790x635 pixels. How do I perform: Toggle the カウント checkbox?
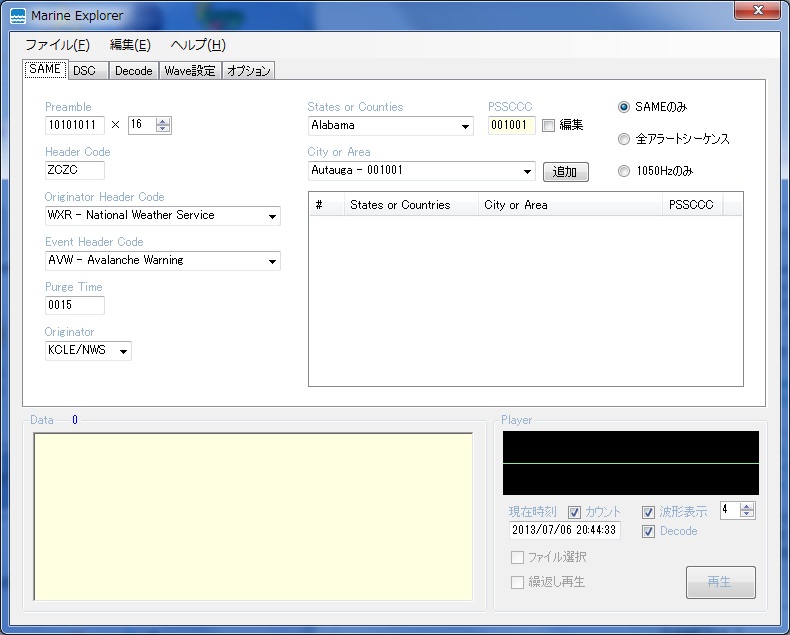tap(574, 513)
